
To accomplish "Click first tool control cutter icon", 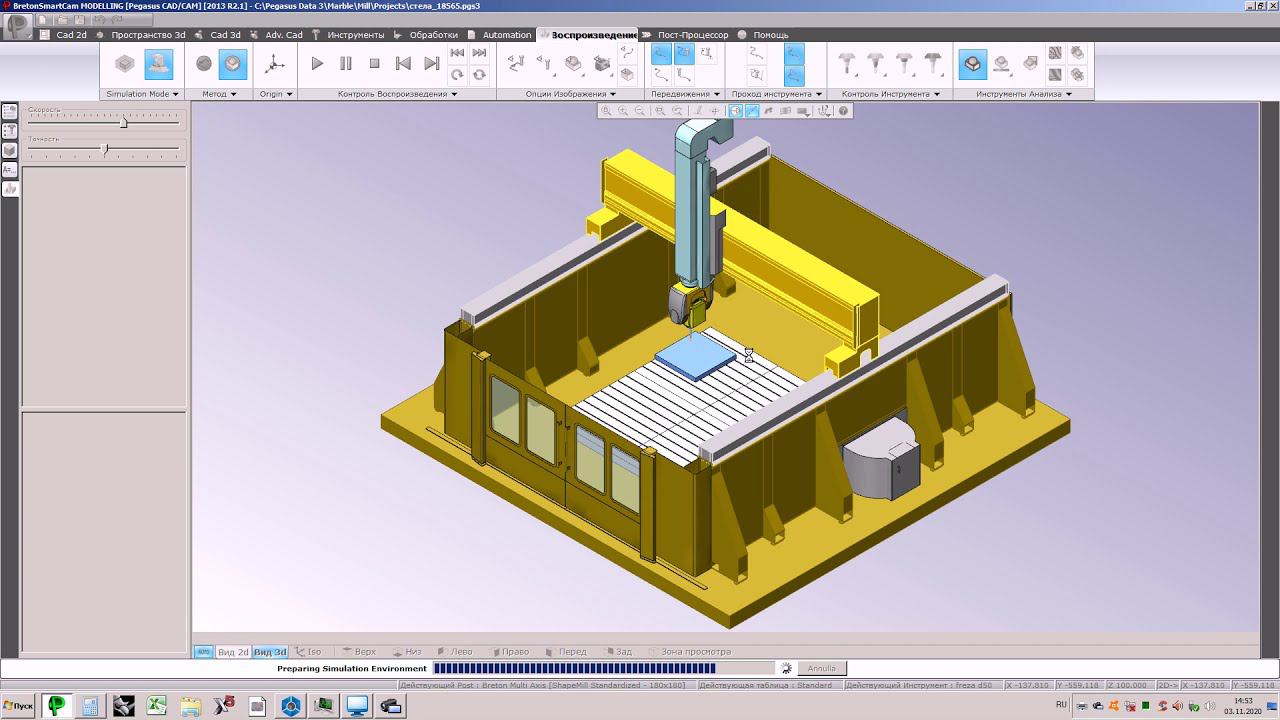I will (848, 64).
